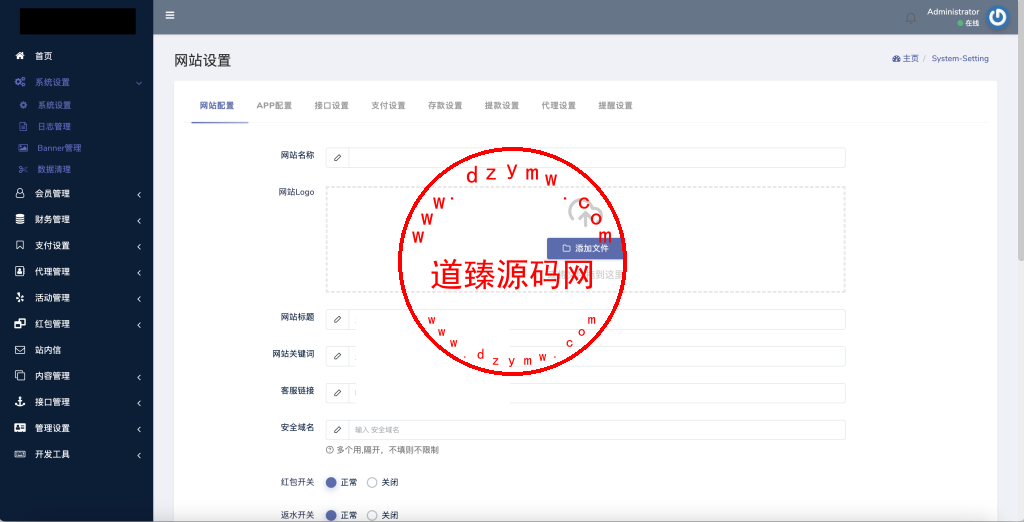
Task: Click the database icon beside 财务管理
Action: click(20, 220)
